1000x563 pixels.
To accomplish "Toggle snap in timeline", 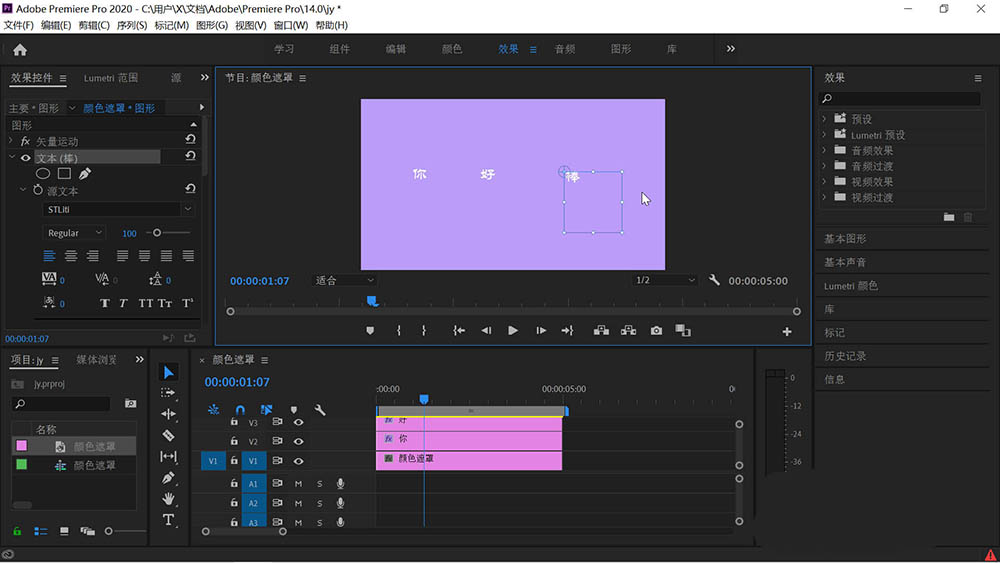I will tap(240, 409).
